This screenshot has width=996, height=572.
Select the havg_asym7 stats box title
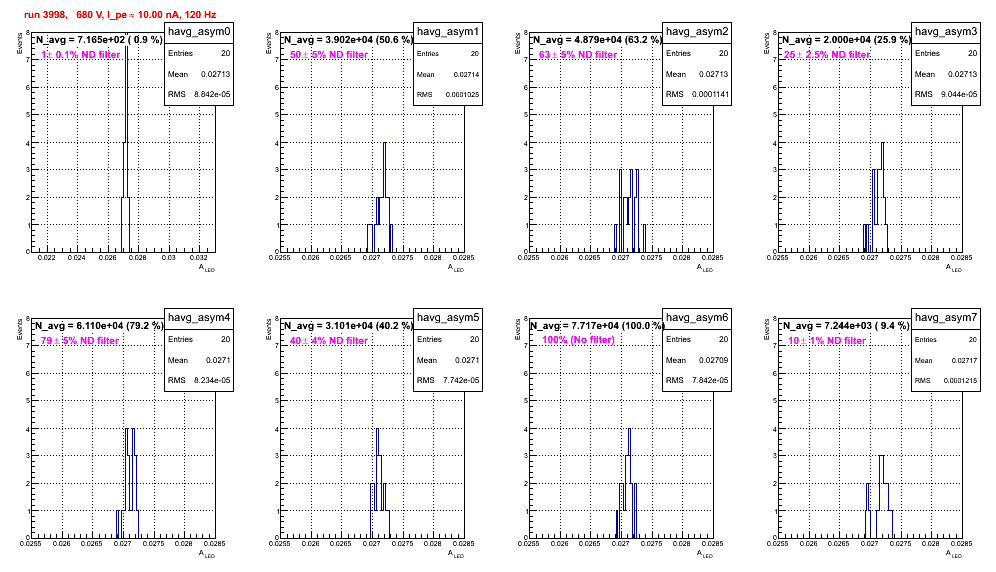click(x=946, y=318)
